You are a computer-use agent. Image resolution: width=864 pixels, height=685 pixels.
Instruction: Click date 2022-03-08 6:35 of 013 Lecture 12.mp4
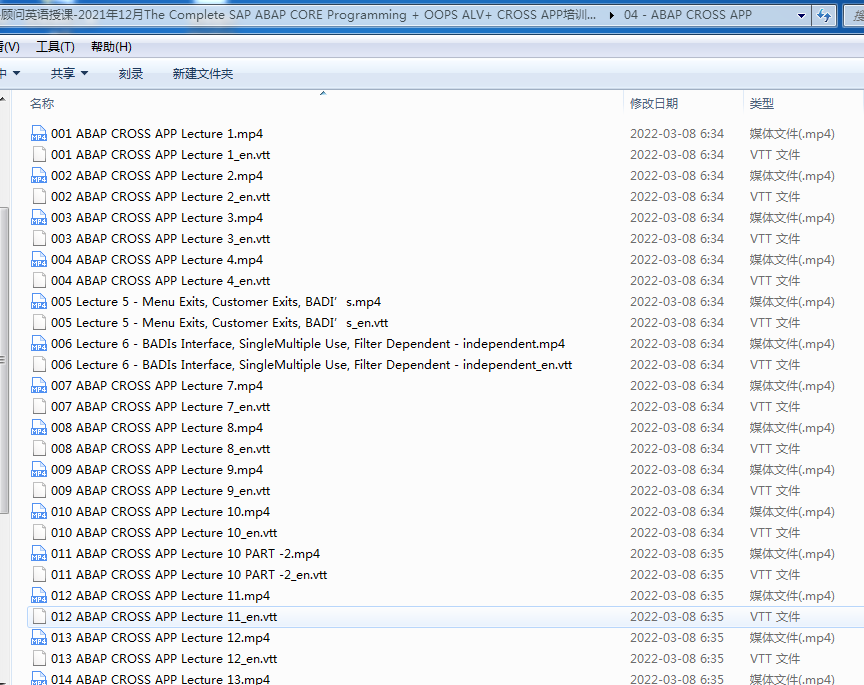[677, 638]
